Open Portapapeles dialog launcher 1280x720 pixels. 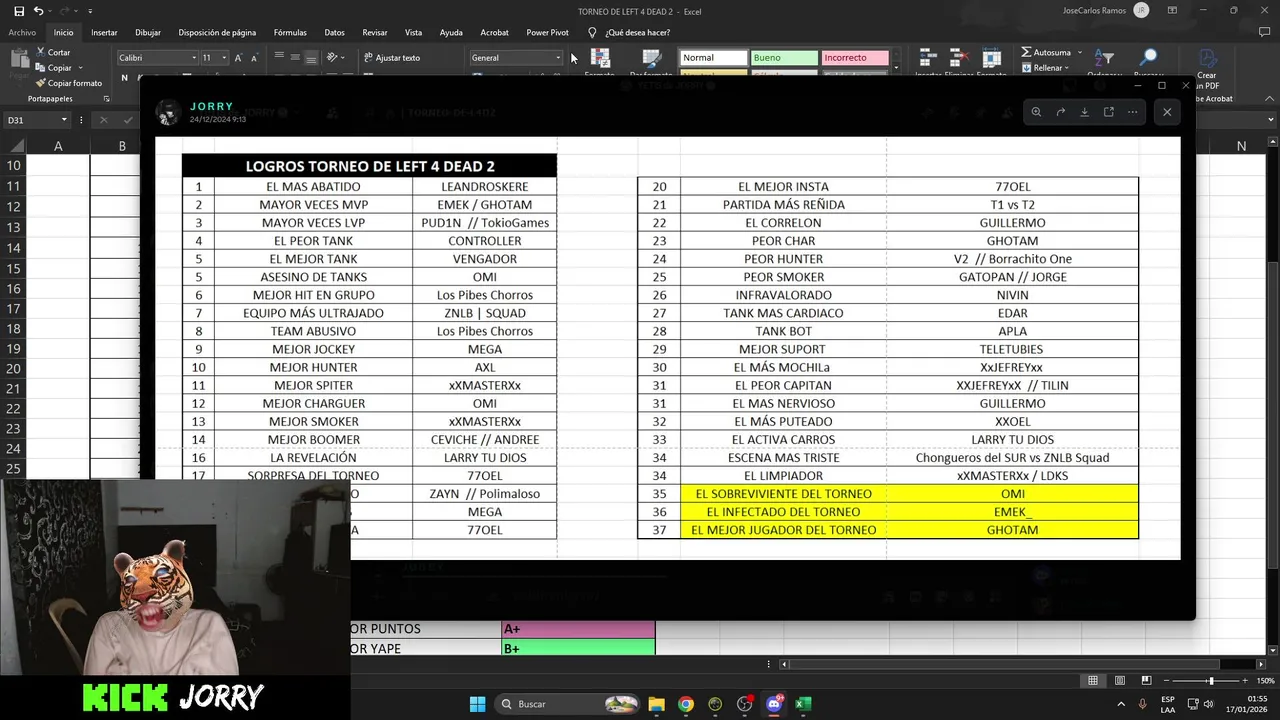click(109, 99)
